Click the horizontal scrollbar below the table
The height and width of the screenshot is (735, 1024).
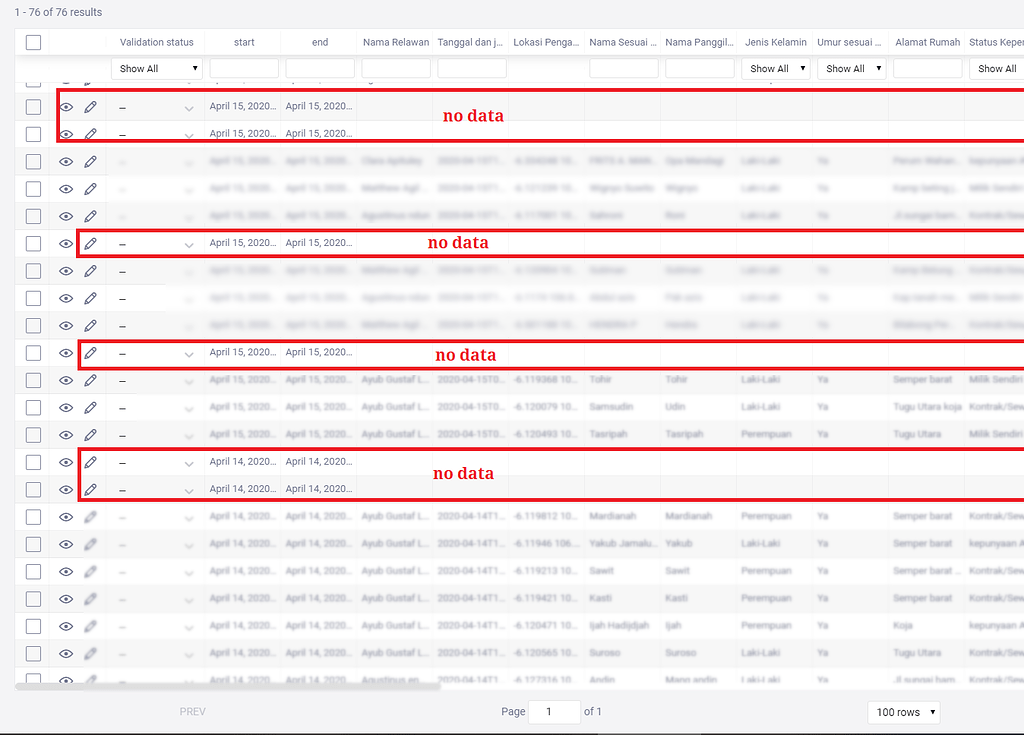[230, 690]
